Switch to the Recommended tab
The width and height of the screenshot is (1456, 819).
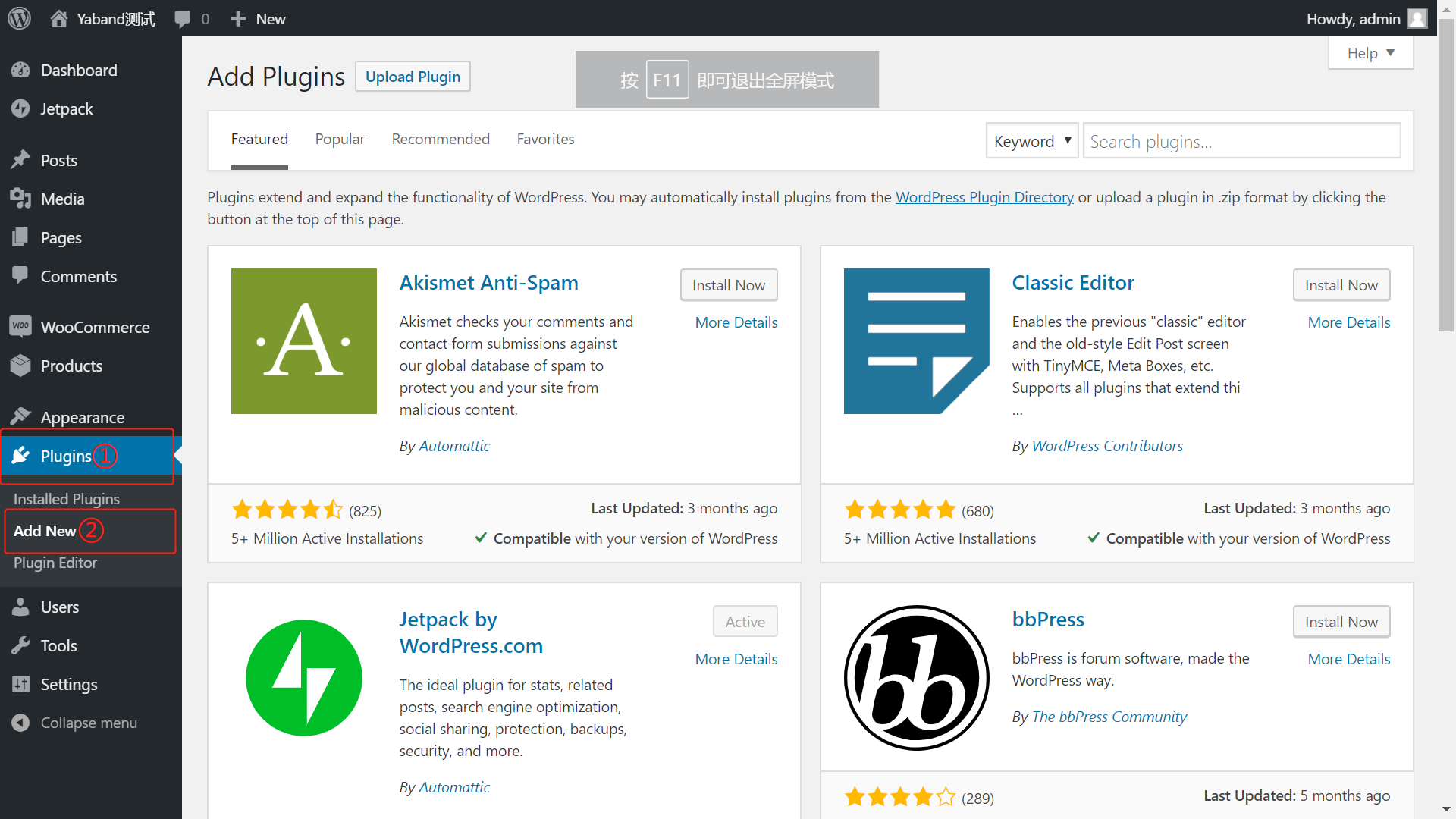tap(440, 140)
